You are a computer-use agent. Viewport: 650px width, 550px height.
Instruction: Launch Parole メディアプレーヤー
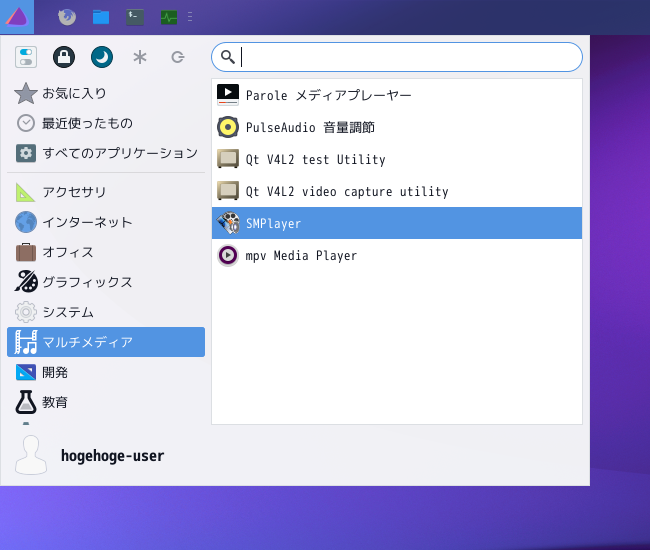pyautogui.click(x=397, y=95)
